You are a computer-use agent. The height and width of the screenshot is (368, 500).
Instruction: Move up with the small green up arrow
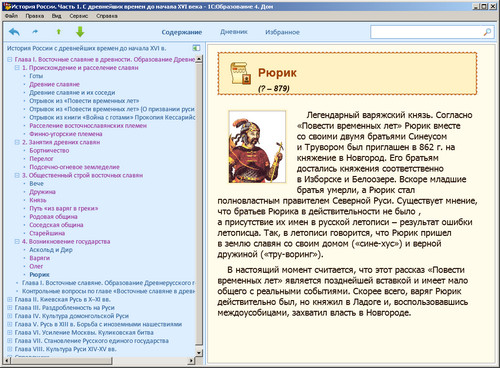point(59,32)
